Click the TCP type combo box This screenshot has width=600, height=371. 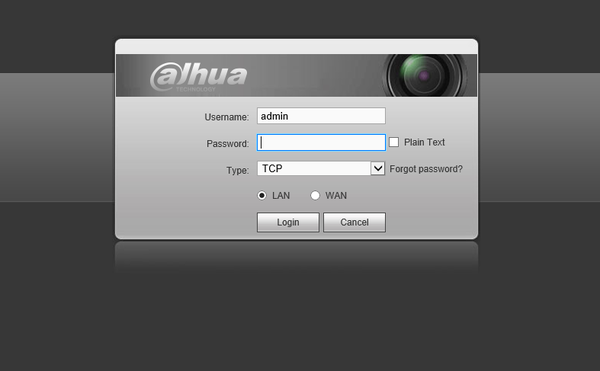point(321,168)
